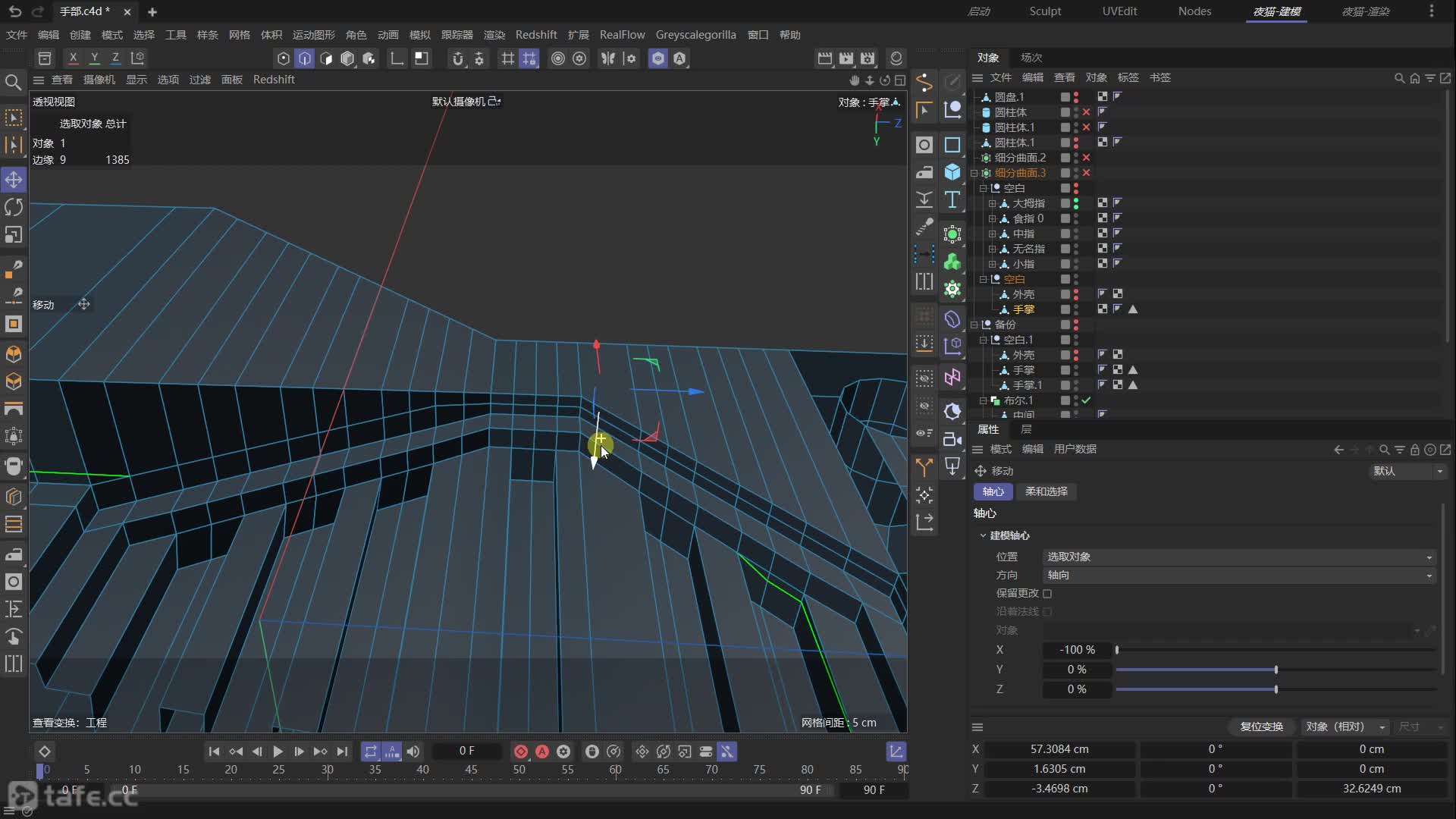Click the X position field 57.3084 cm

point(1059,749)
